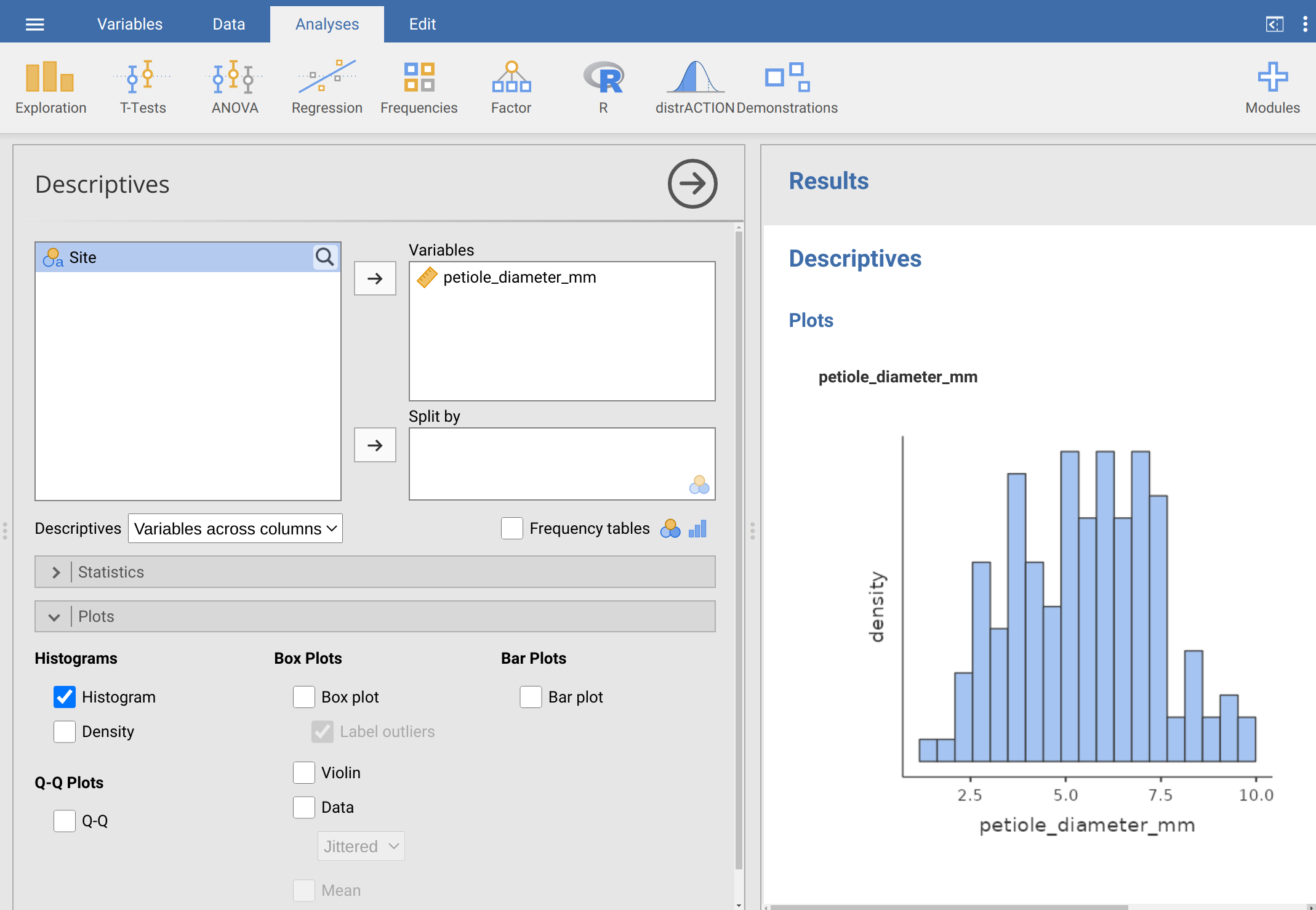Open the Regression analyses menu
Screen dimensions: 1316x910
point(327,87)
